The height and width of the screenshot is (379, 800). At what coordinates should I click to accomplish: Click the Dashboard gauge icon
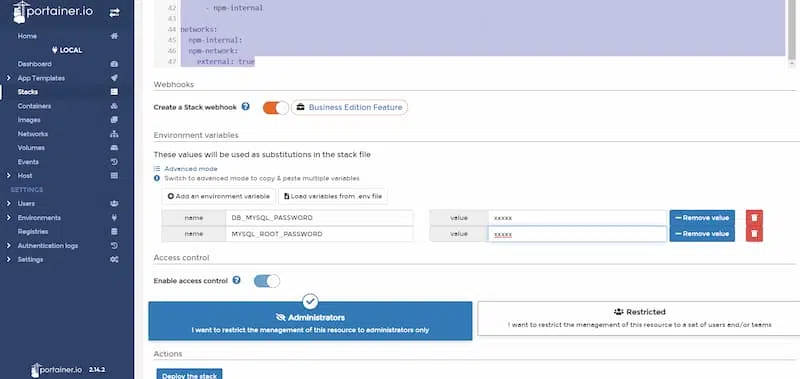point(114,64)
